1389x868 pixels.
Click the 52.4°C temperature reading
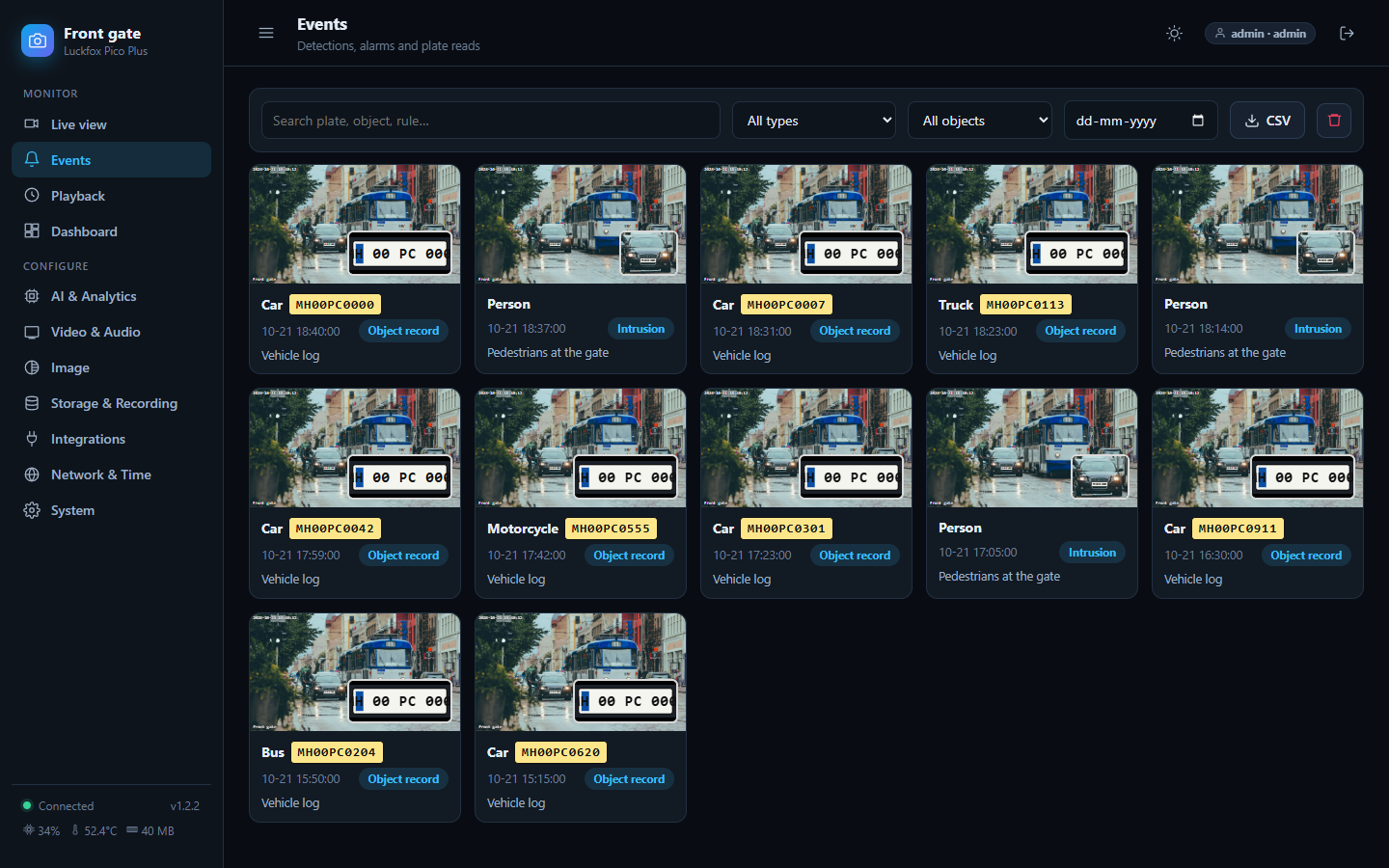point(94,830)
